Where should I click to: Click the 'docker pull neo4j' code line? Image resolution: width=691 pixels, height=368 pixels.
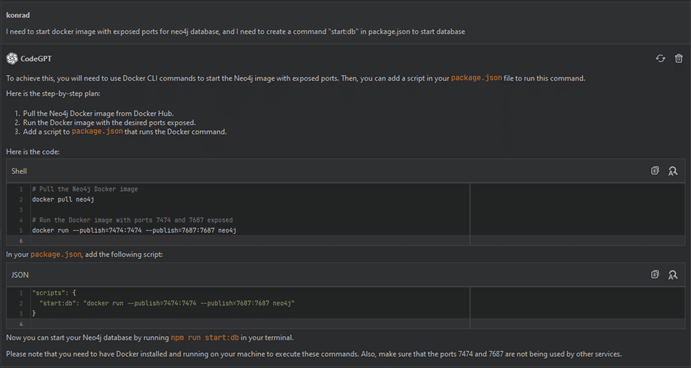(x=63, y=199)
